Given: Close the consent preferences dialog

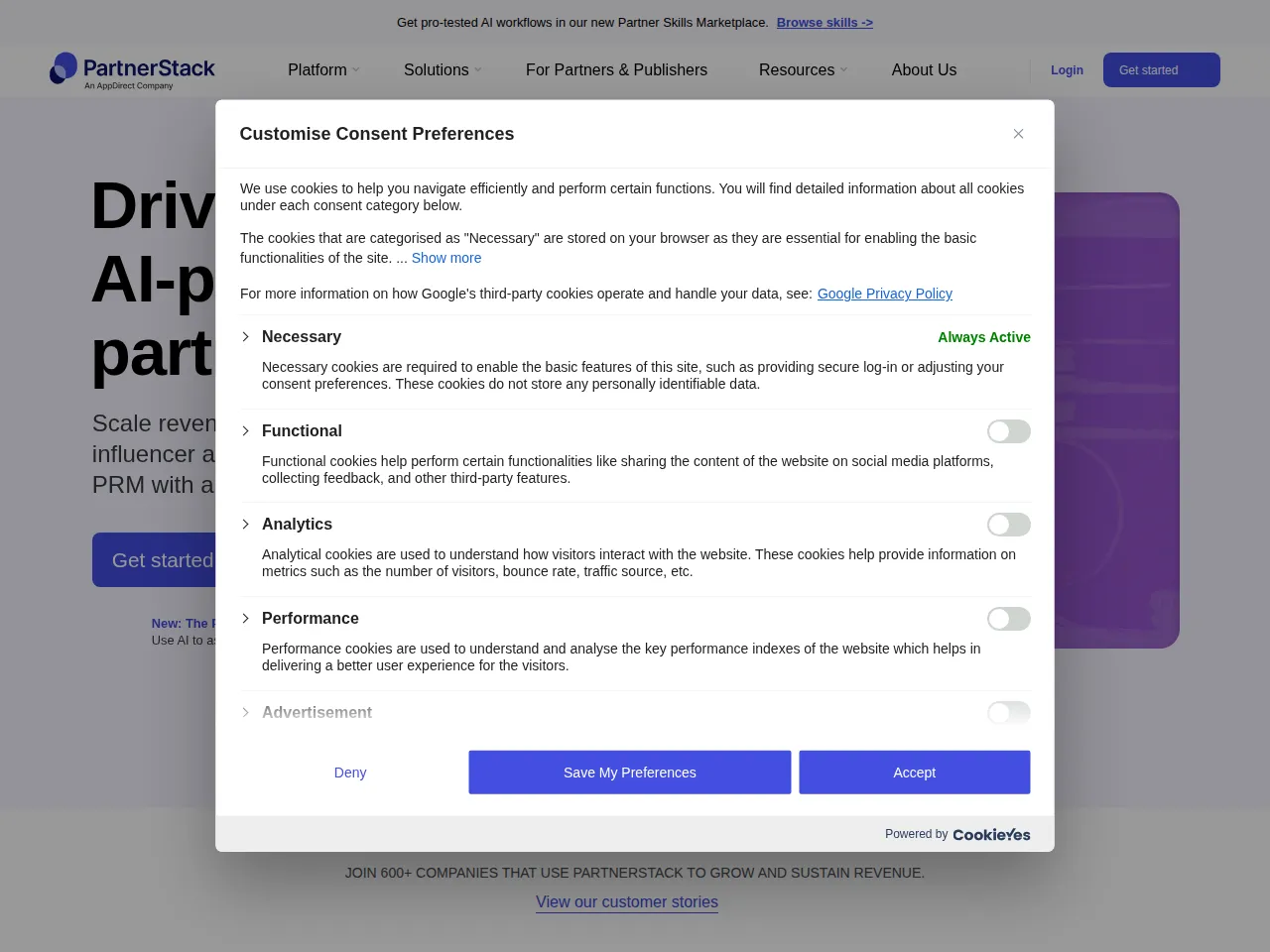Looking at the screenshot, I should (x=1018, y=134).
